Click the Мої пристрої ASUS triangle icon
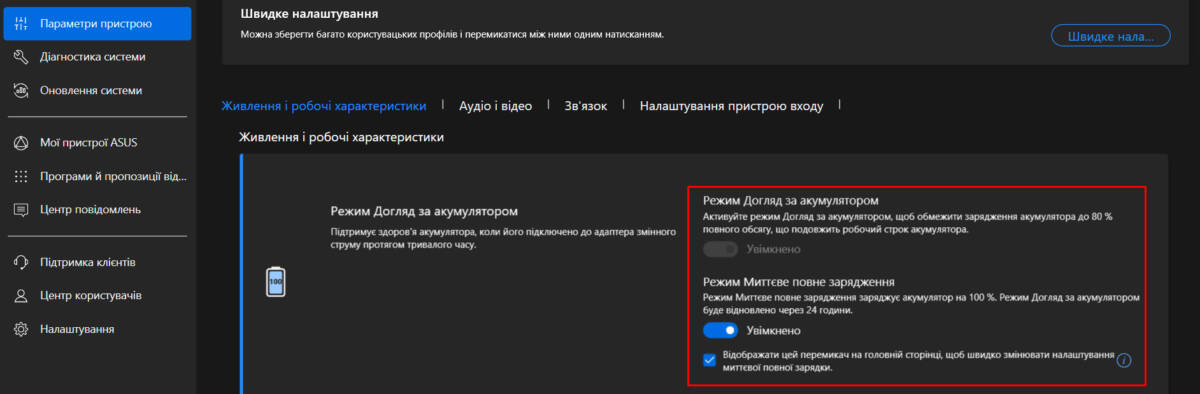This screenshot has height=394, width=1200. 20,143
